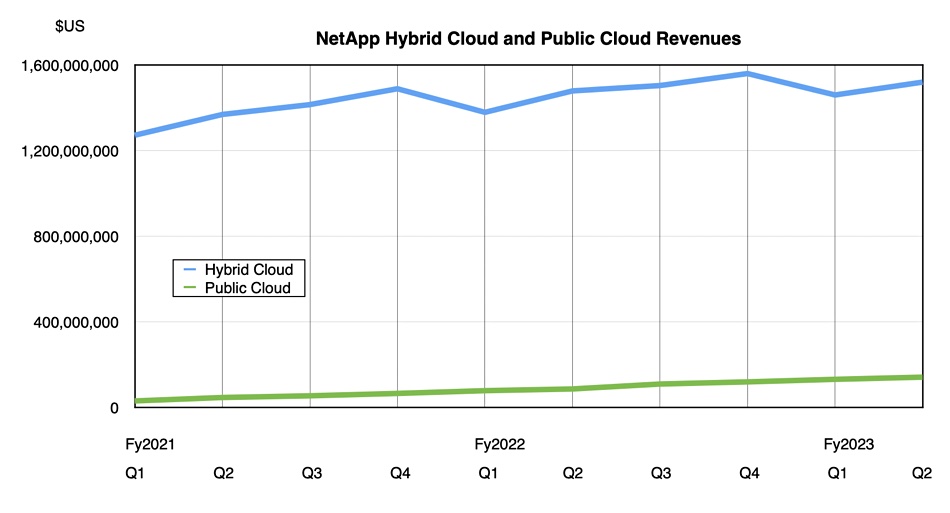This screenshot has width=950, height=513.
Task: Click the Q2 label following Fy2022 Q1
Action: (x=573, y=473)
